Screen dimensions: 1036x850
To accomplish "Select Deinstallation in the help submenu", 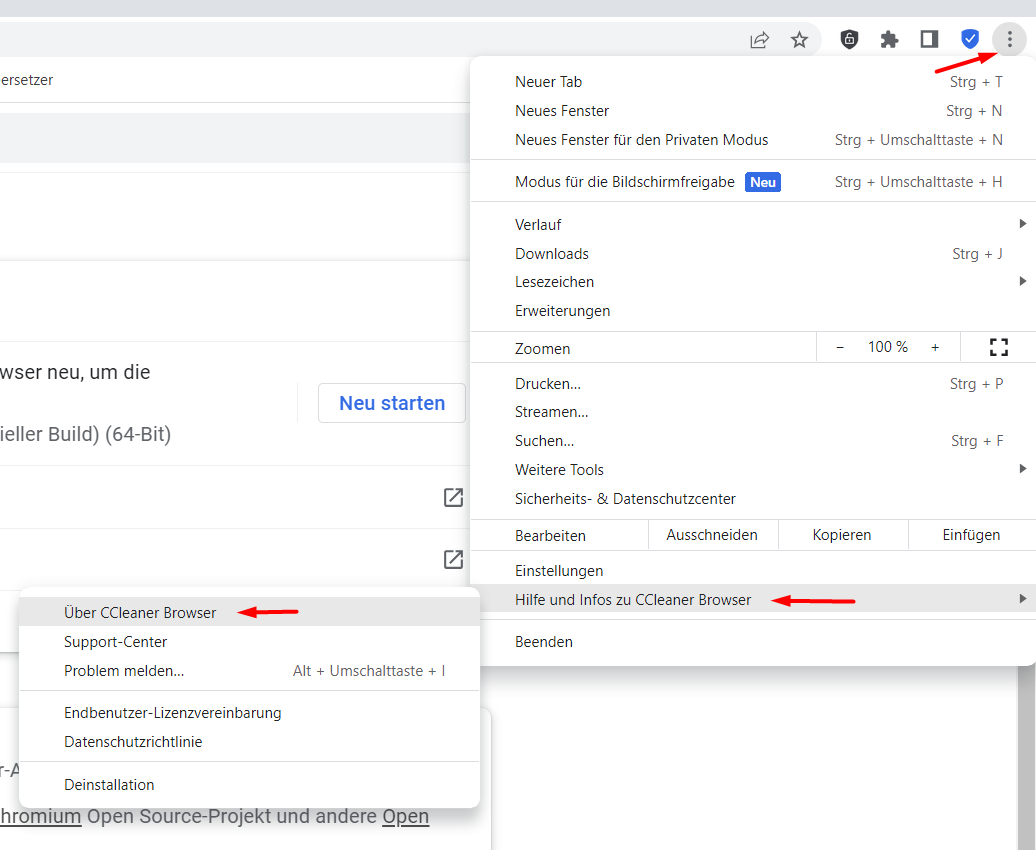I will (x=109, y=785).
